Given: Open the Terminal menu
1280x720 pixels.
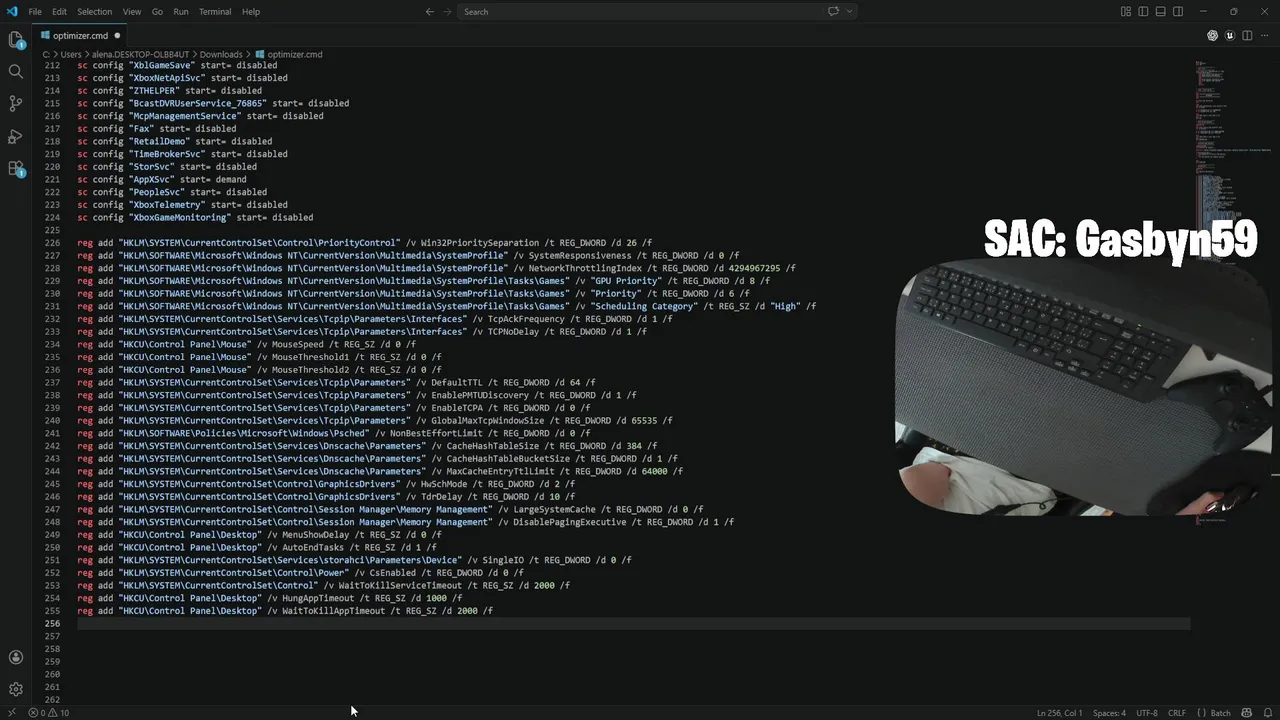Looking at the screenshot, I should (x=215, y=11).
